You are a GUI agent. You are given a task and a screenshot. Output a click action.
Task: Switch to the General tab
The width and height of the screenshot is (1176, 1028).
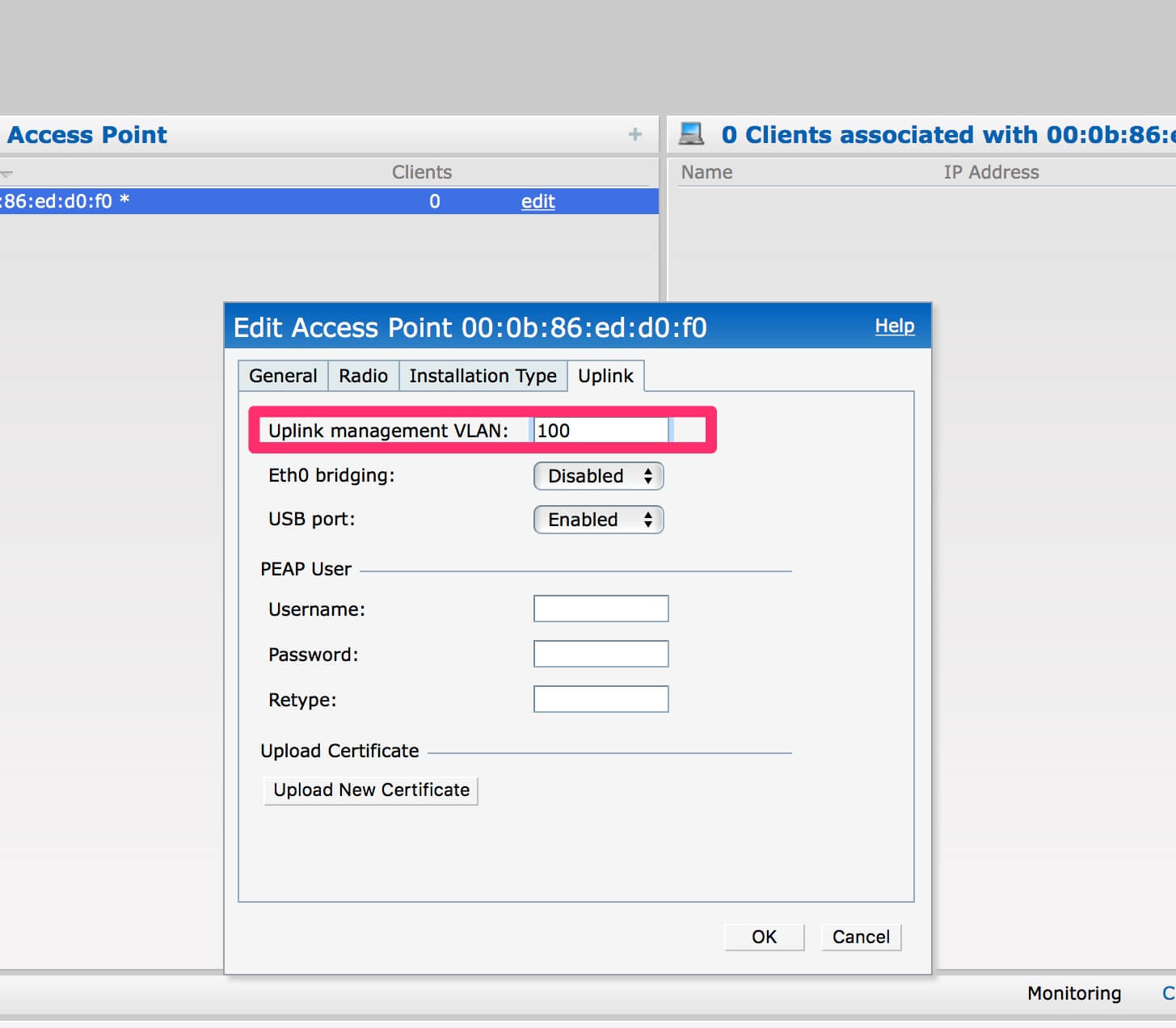pyautogui.click(x=282, y=376)
